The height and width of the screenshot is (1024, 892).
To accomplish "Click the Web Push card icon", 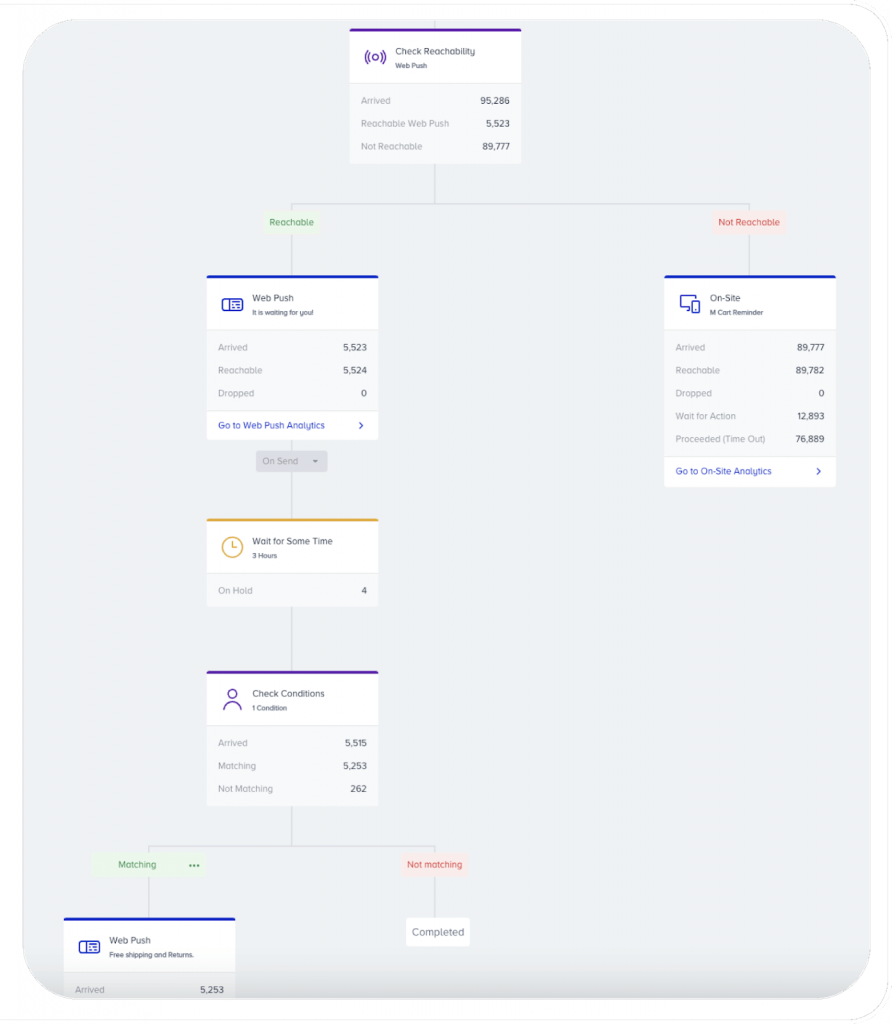I will (x=232, y=304).
